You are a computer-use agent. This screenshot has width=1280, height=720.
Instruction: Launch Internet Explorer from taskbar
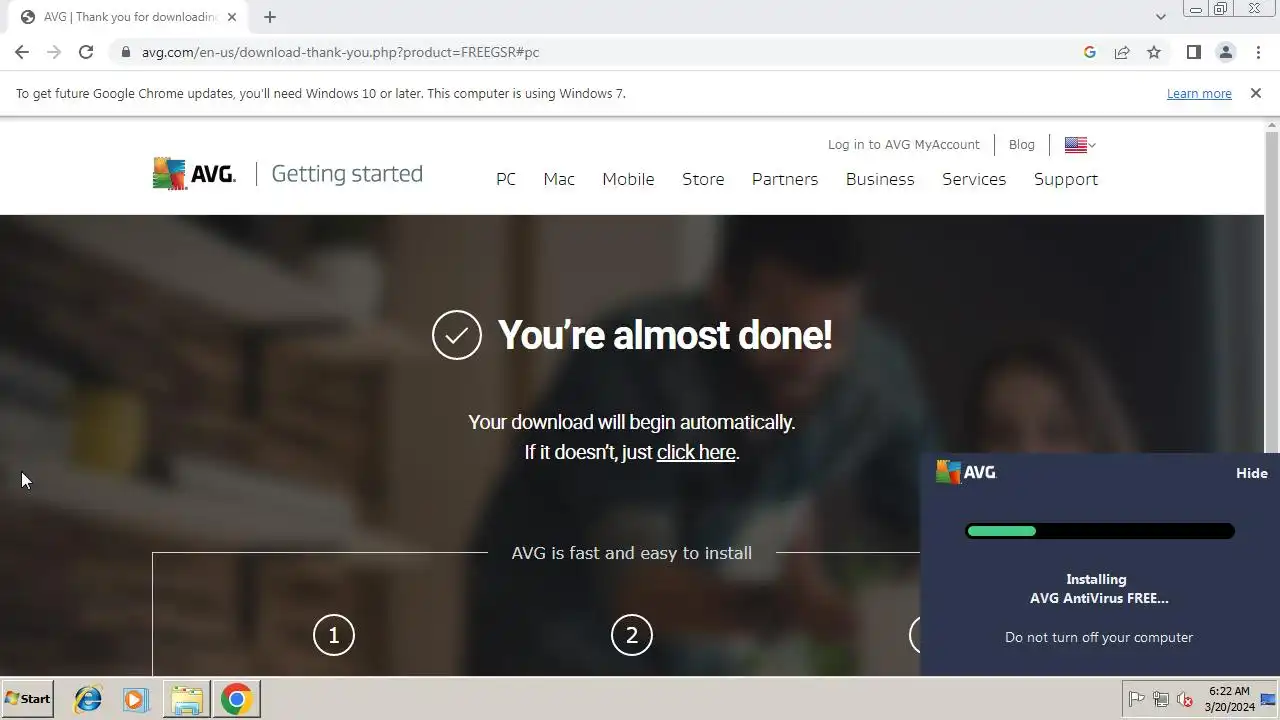click(88, 699)
